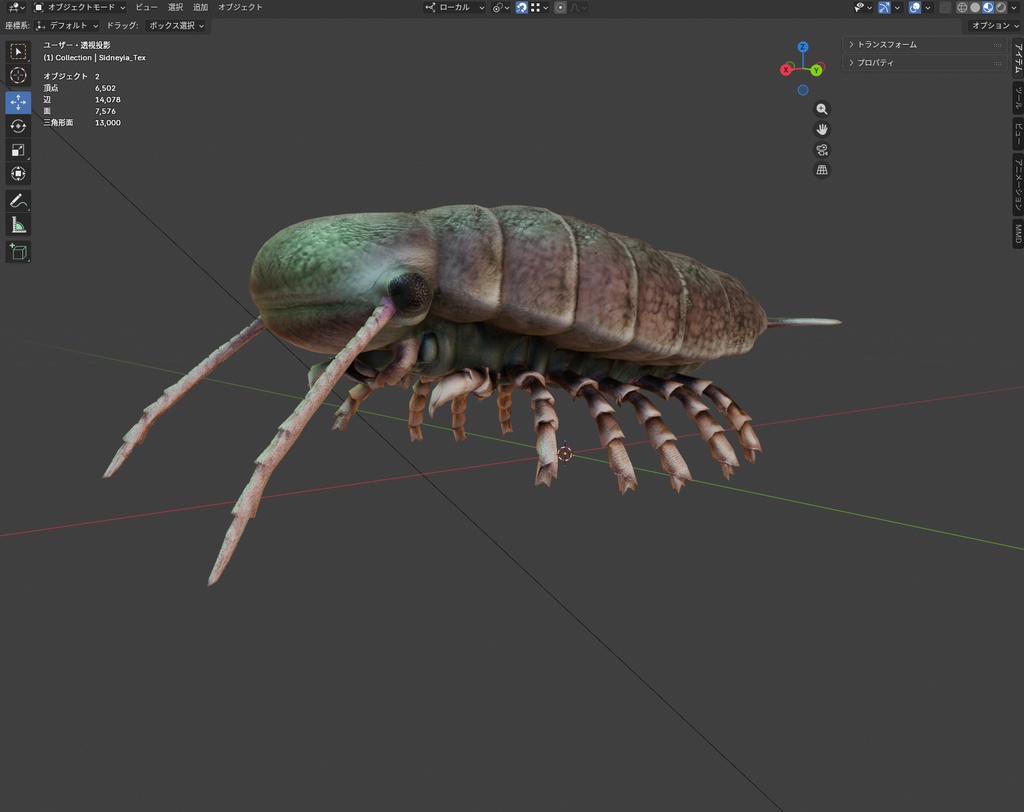The image size is (1024, 812).
Task: Open gizmo options dropdown arrow
Action: (897, 8)
